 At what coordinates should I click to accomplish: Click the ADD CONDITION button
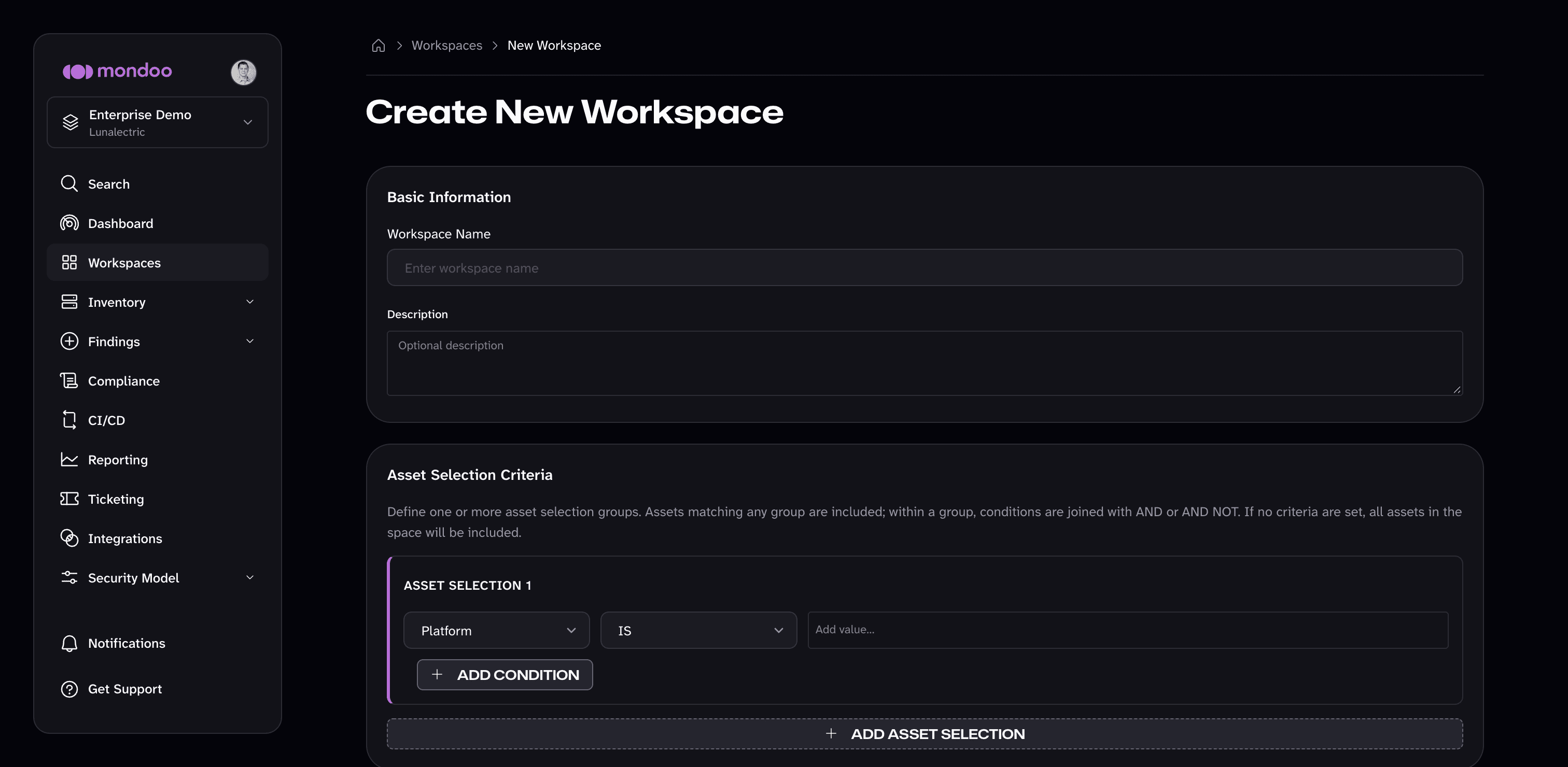[x=505, y=675]
